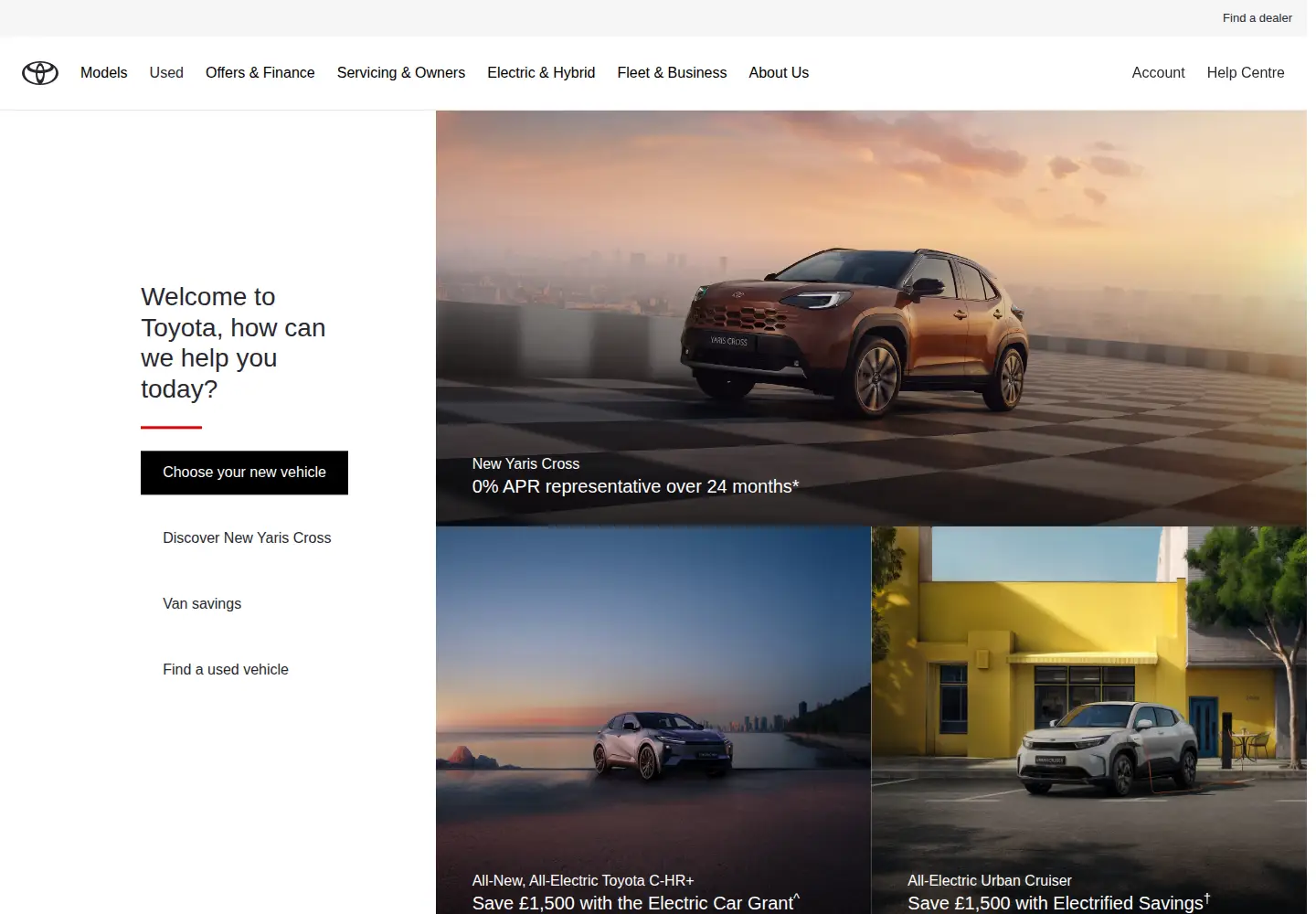The width and height of the screenshot is (1316, 914).
Task: Click Choose your new vehicle button
Action: click(244, 473)
